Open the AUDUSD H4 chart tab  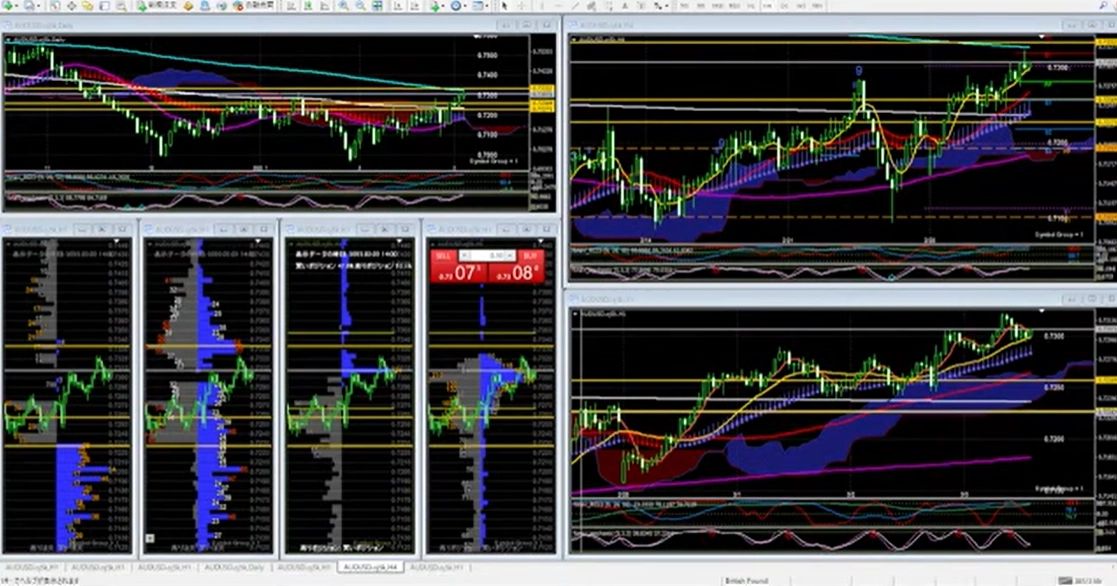pyautogui.click(x=370, y=567)
